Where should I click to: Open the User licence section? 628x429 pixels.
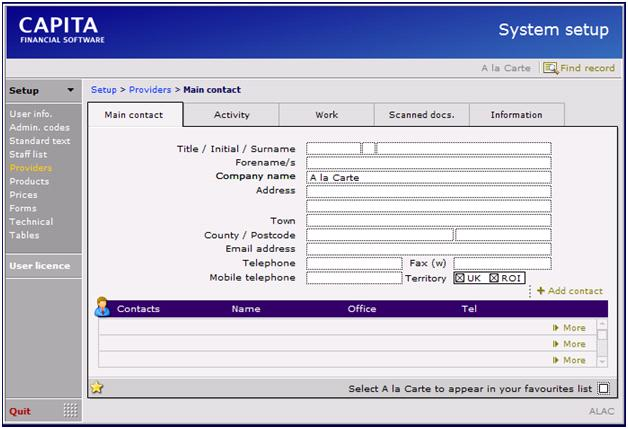click(x=40, y=266)
